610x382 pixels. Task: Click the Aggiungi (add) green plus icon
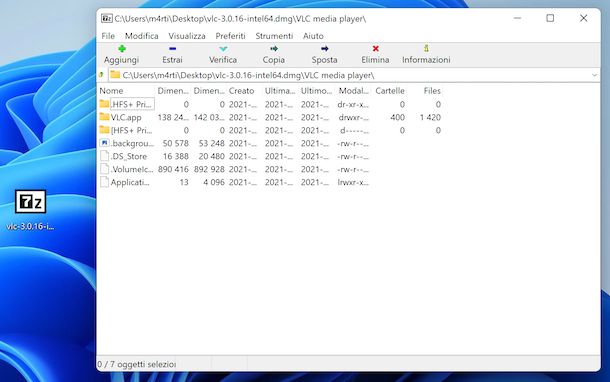[122, 49]
